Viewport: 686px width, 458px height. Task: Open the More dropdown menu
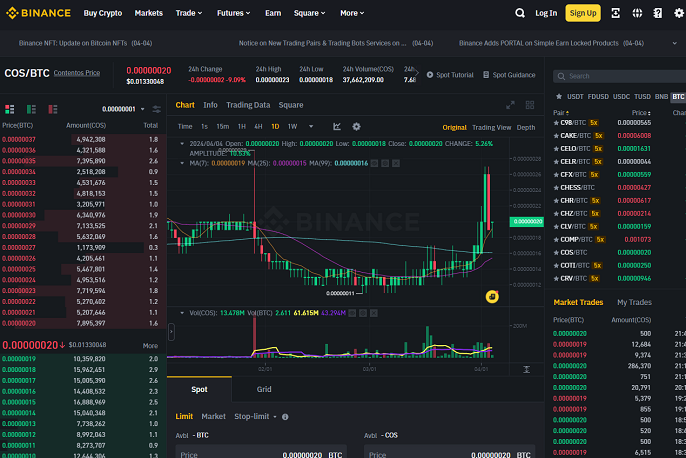[x=352, y=13]
